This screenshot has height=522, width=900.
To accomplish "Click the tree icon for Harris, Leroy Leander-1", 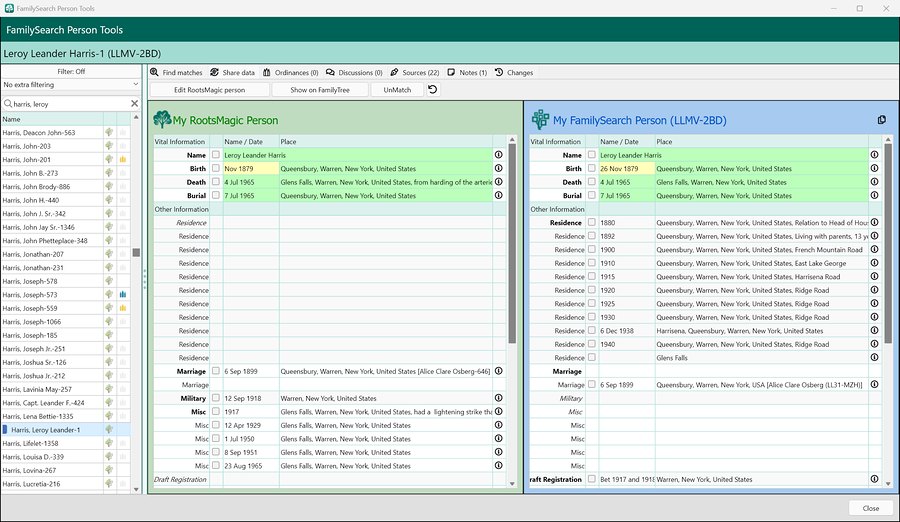I will pos(109,430).
